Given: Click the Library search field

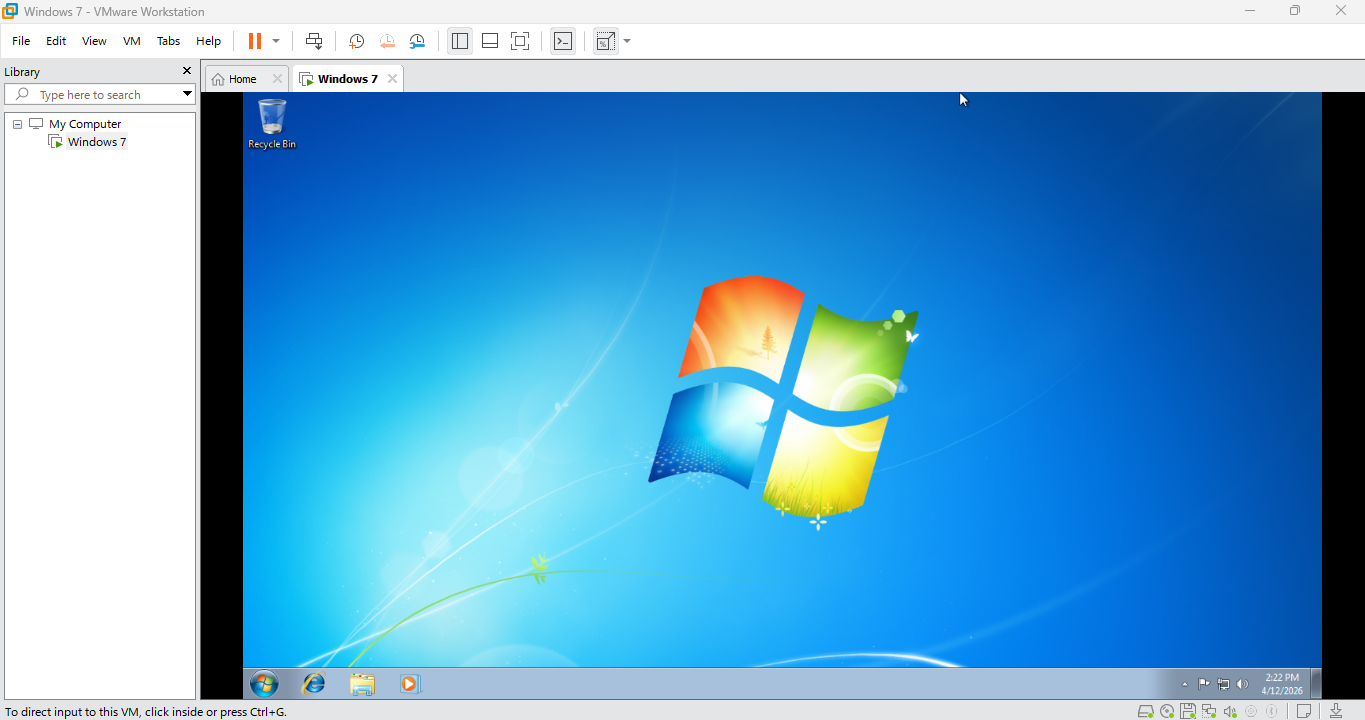Looking at the screenshot, I should point(95,94).
